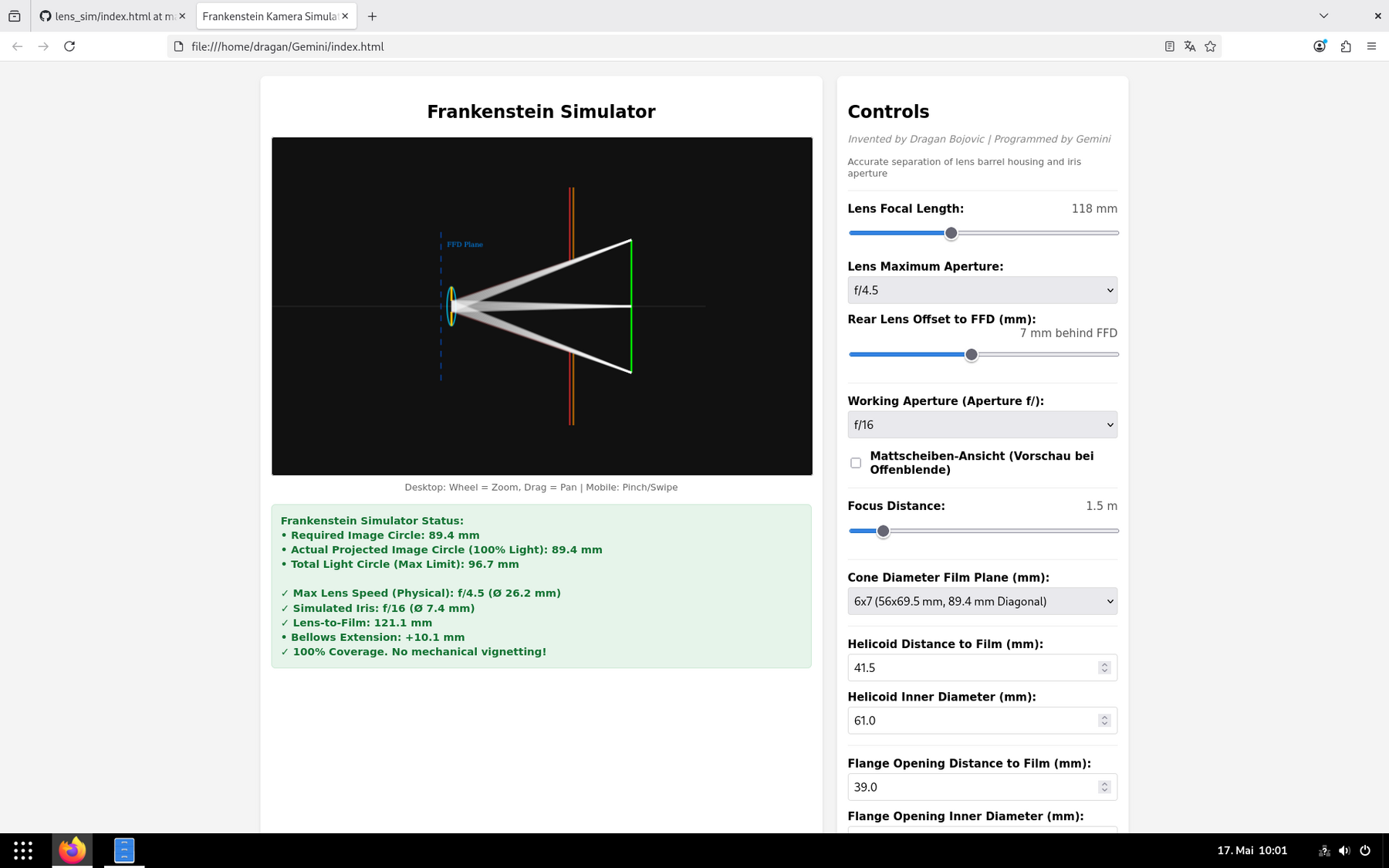
Task: Bookmark this page with the star icon
Action: tap(1210, 46)
